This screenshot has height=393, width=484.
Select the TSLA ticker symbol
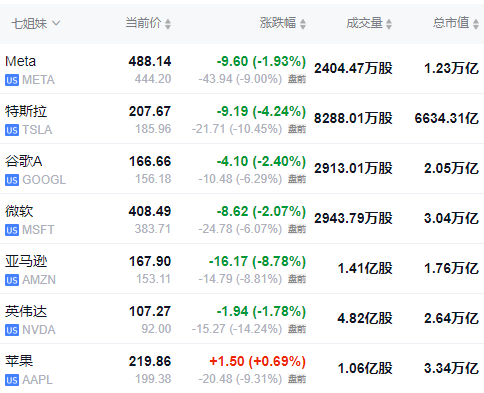pos(37,130)
